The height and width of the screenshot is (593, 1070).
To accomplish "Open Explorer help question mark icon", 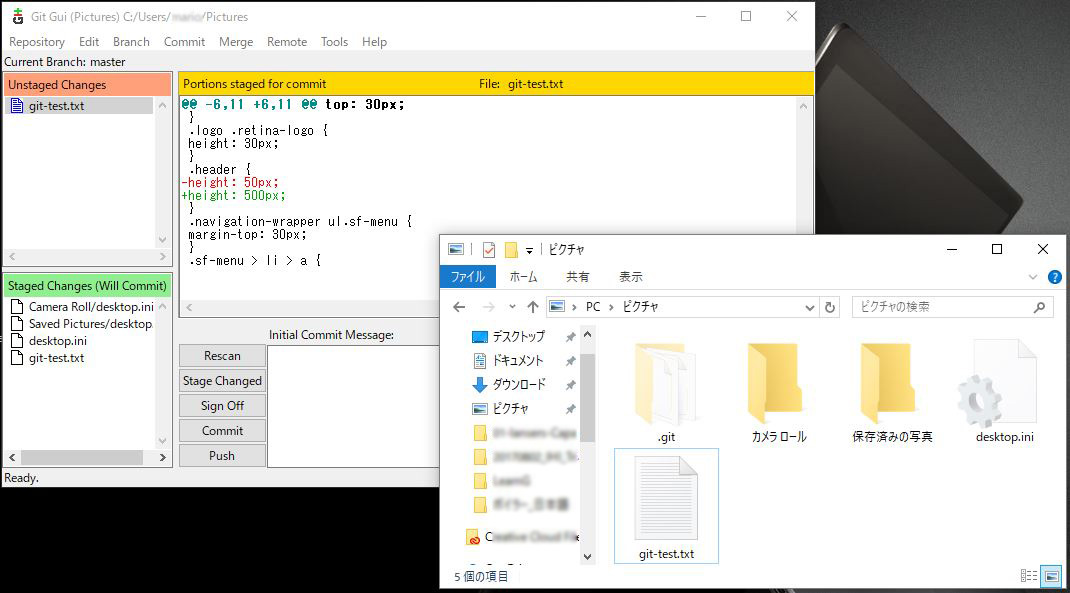I will pos(1054,277).
